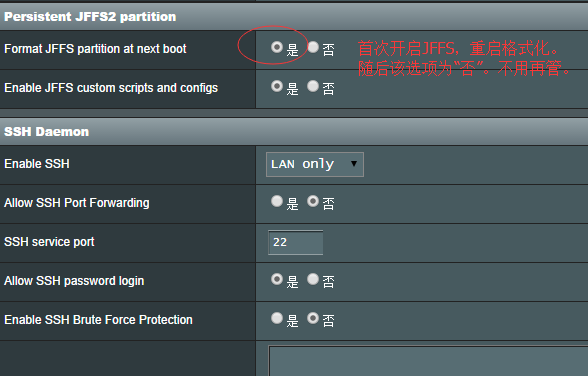This screenshot has width=588, height=376.
Task: Choose 是 for Allow SSH Port Forwarding
Action: coord(277,201)
